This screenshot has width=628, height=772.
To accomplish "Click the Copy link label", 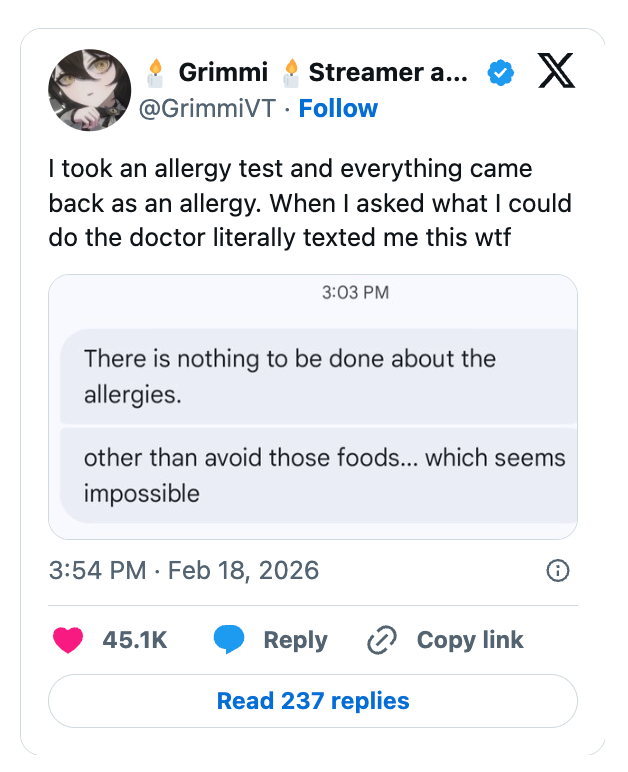I will [469, 640].
